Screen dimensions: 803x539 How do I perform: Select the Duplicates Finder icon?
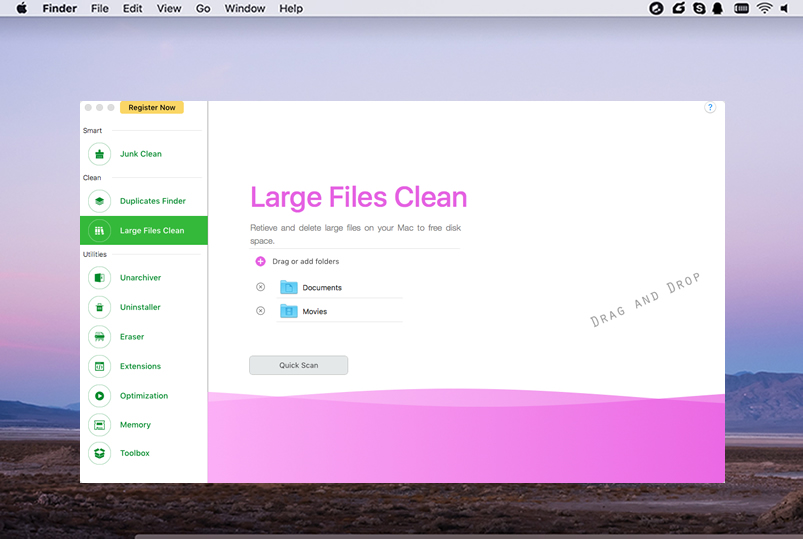(100, 201)
